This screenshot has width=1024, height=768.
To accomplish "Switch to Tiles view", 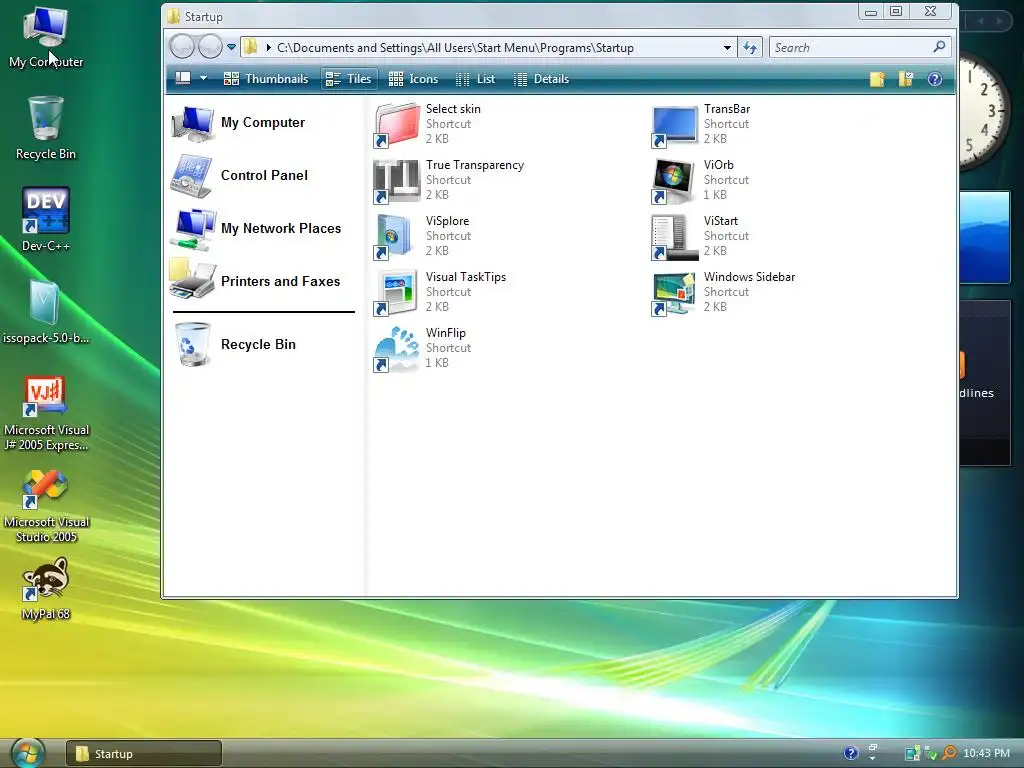I will tap(349, 79).
